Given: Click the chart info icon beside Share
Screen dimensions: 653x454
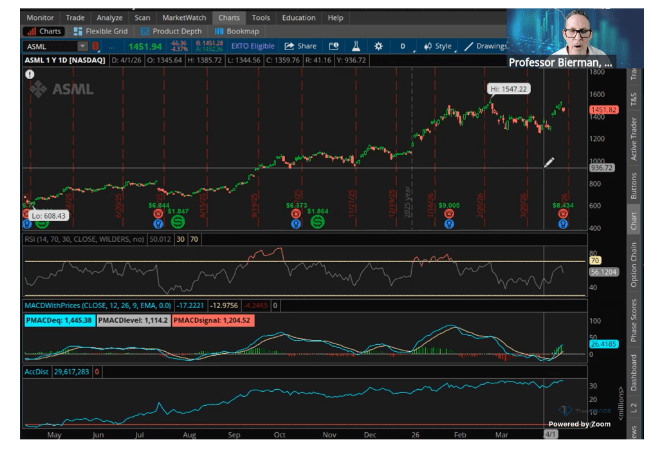Looking at the screenshot, I should [x=334, y=46].
